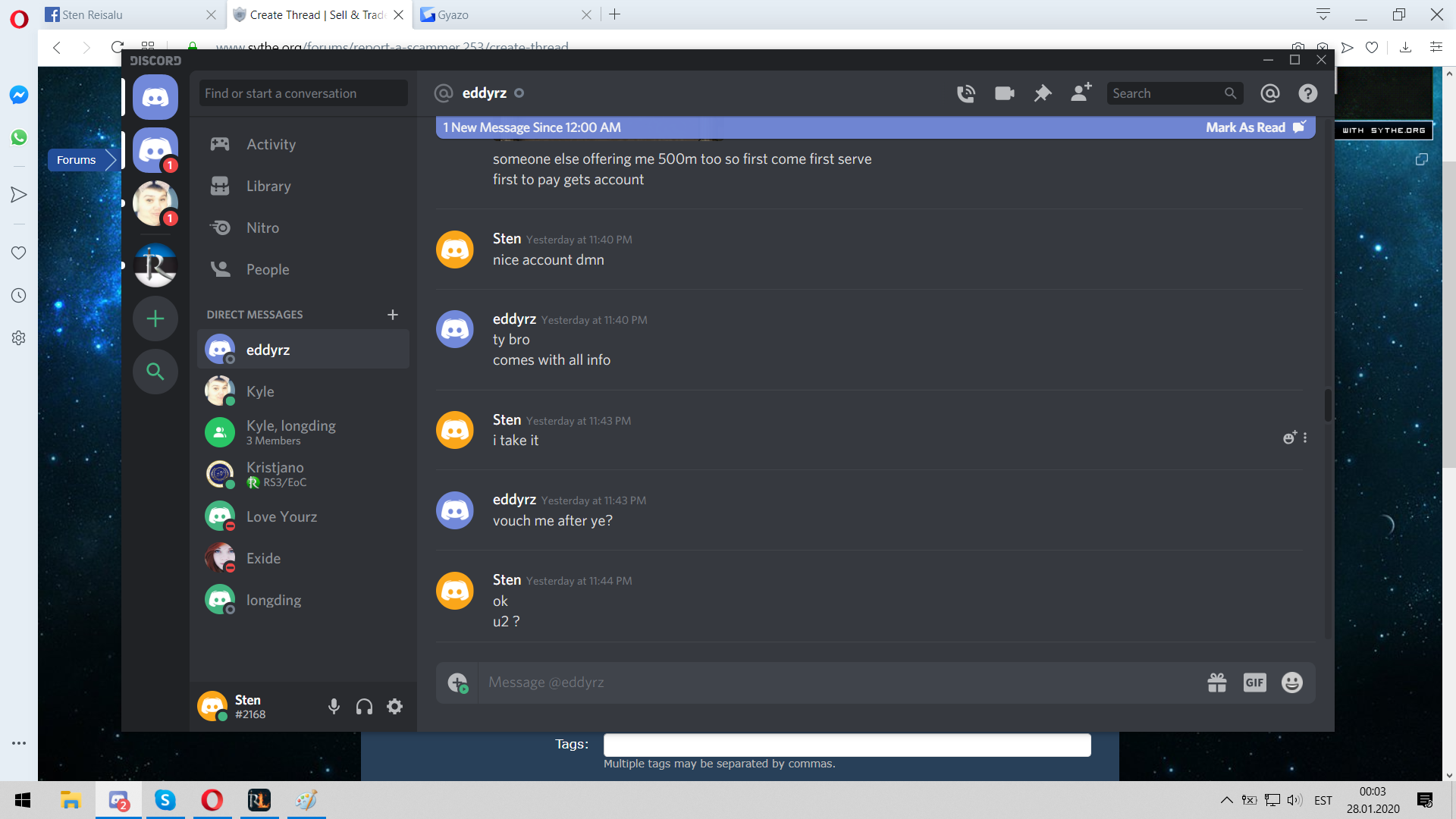Image resolution: width=1456 pixels, height=819 pixels.
Task: Send a Nitro gift
Action: pyautogui.click(x=1217, y=682)
